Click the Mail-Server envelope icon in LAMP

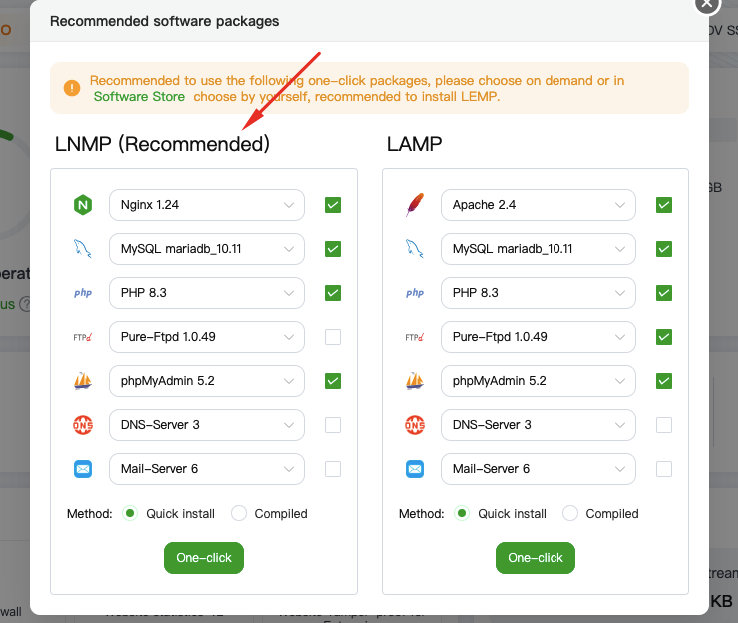414,469
